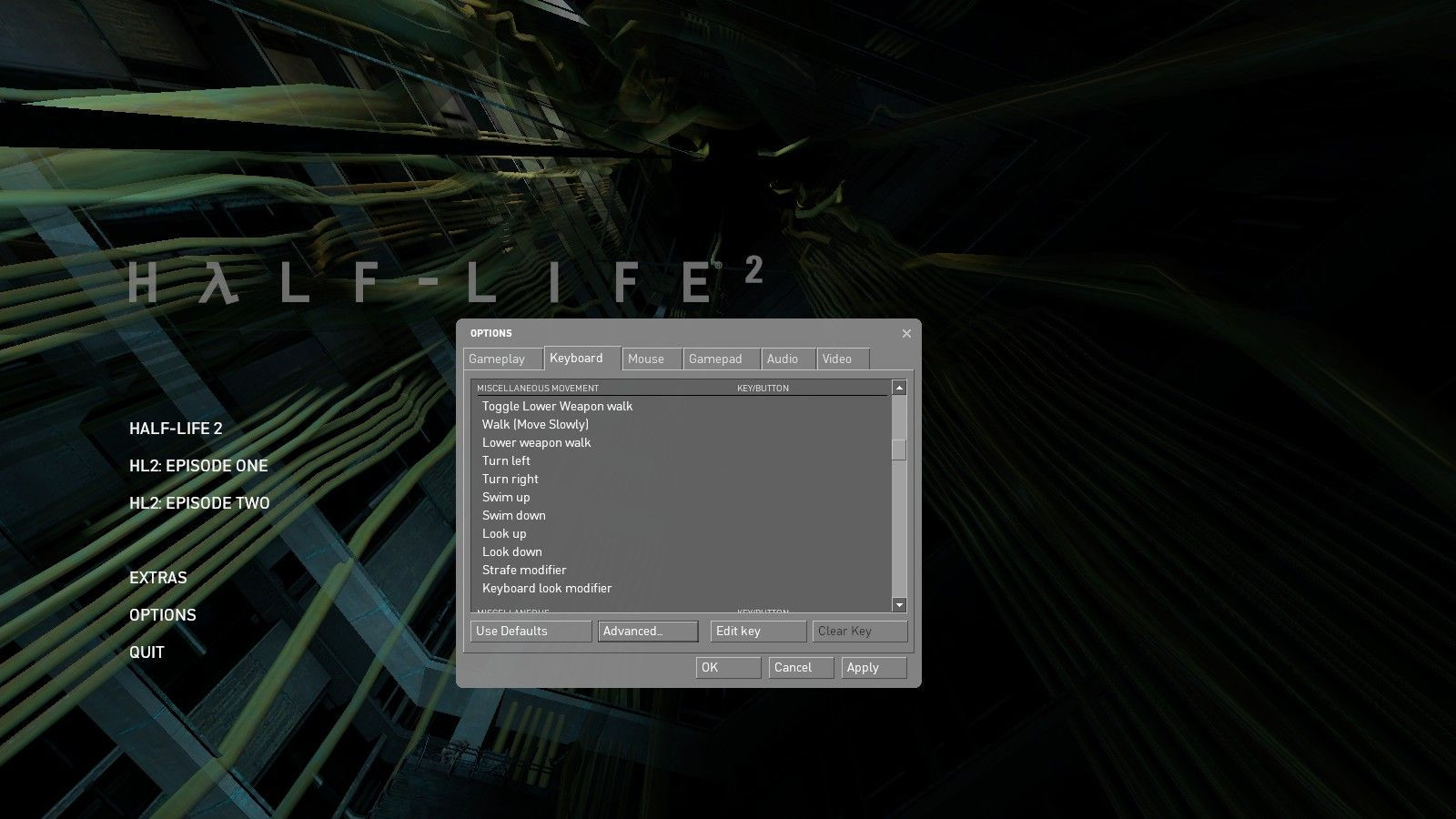This screenshot has width=1456, height=819.
Task: Select the 'Swim up' binding
Action: point(682,497)
